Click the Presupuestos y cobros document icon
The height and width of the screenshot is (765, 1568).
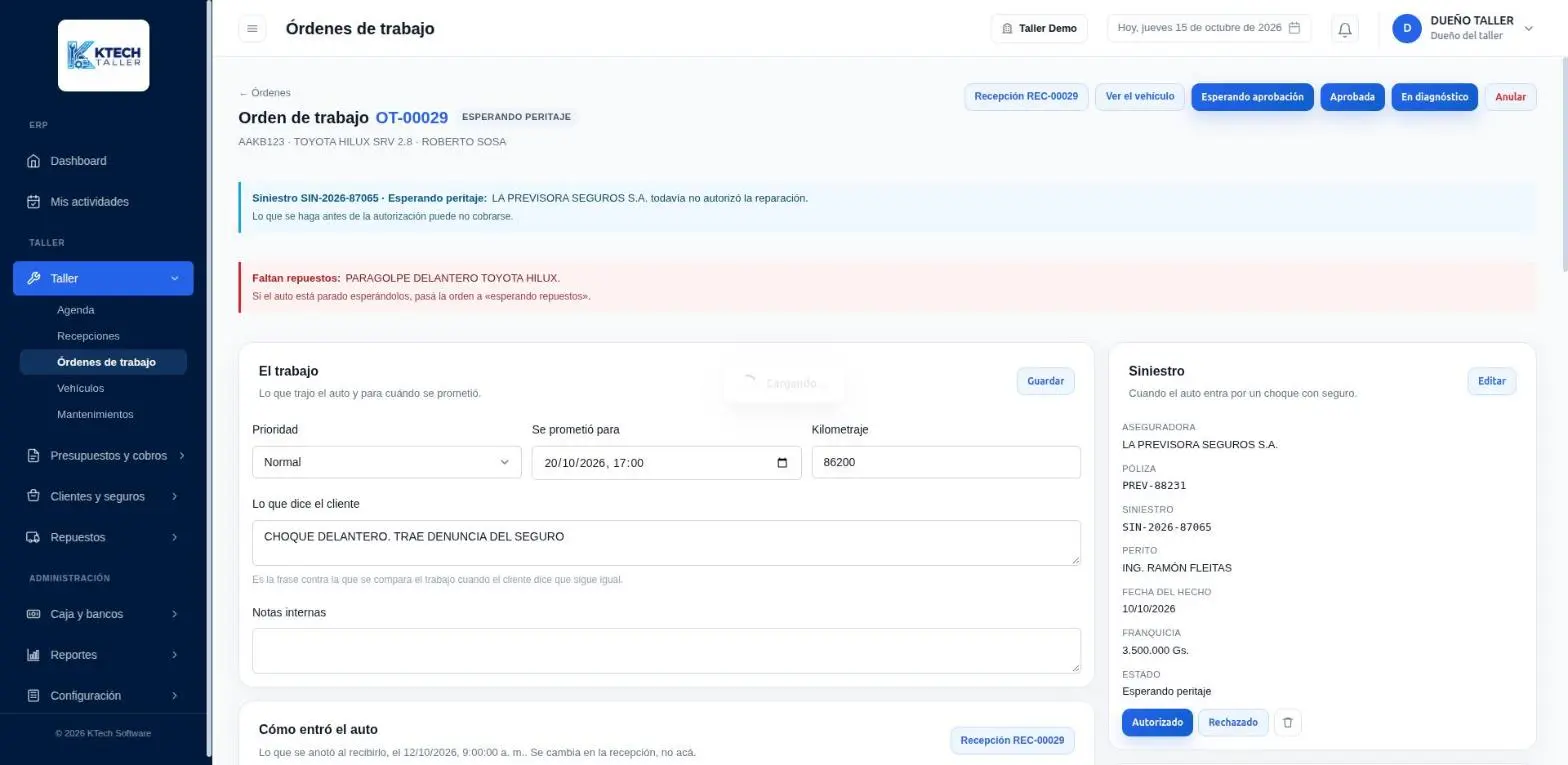click(x=33, y=456)
